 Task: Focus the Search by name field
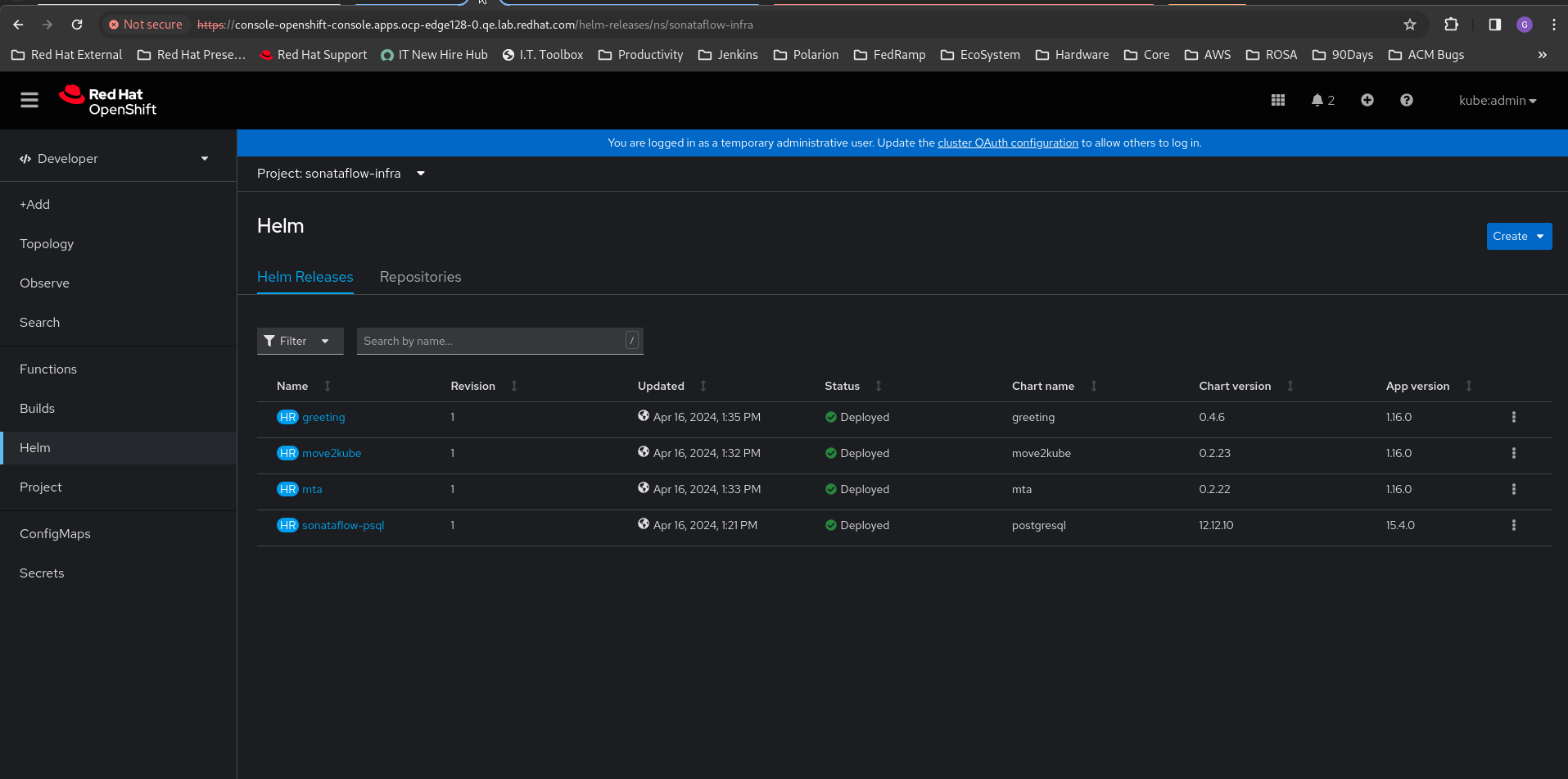(499, 341)
